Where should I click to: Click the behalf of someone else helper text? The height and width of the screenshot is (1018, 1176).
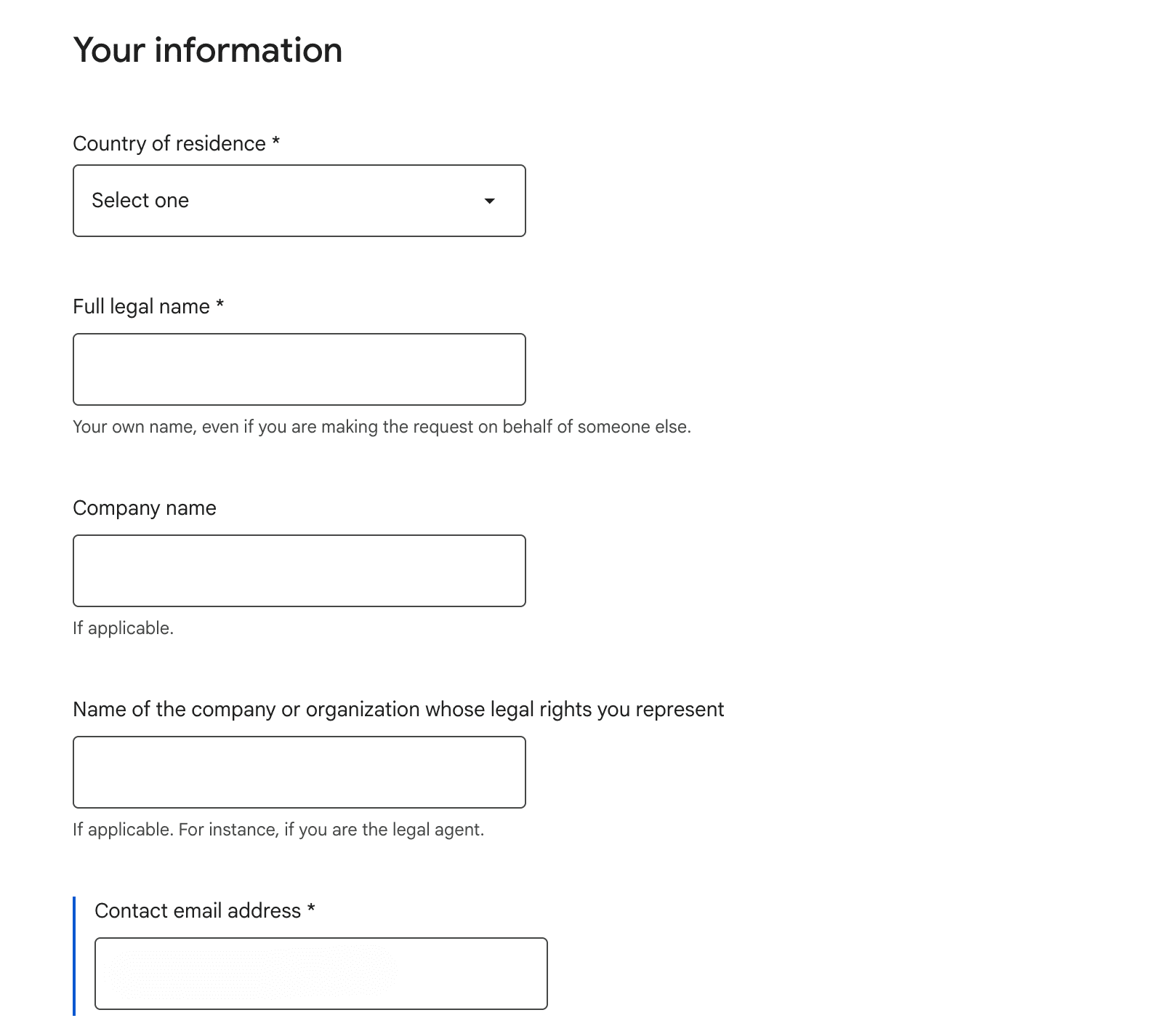pyautogui.click(x=382, y=427)
